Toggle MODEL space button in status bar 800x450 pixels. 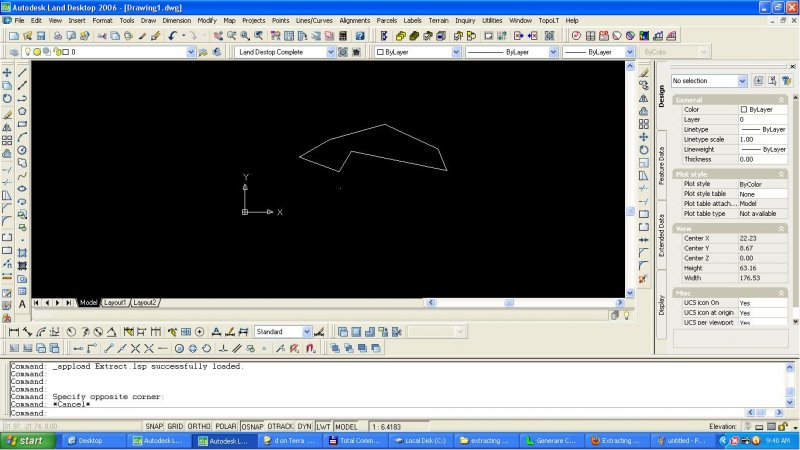(346, 427)
